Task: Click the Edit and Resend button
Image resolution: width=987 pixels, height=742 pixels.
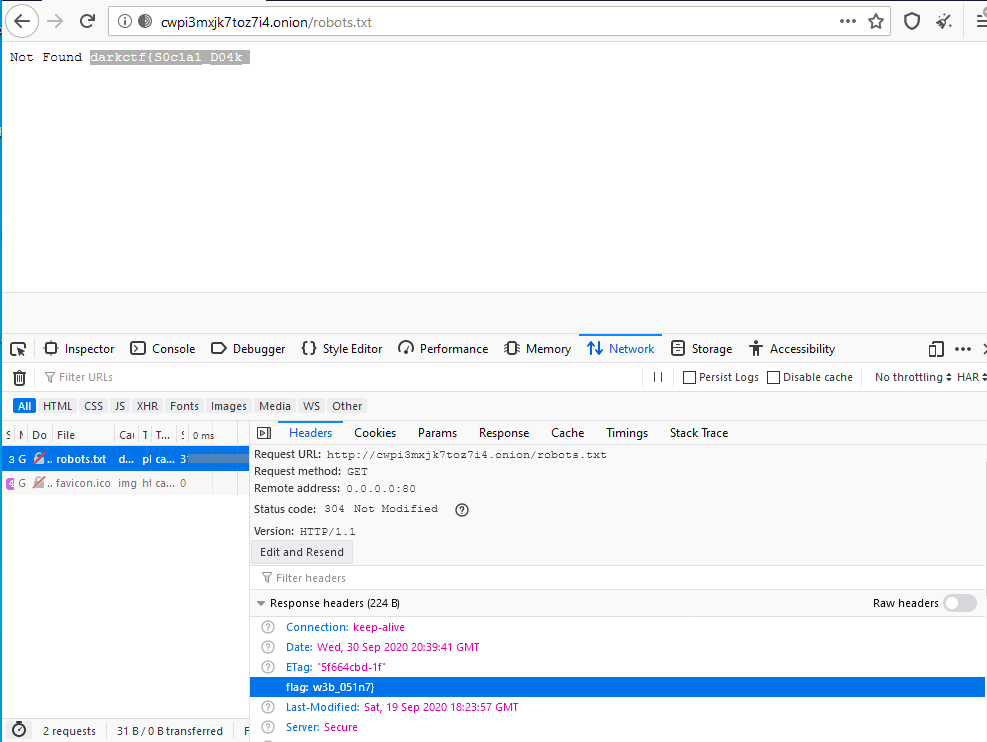Action: [x=302, y=552]
